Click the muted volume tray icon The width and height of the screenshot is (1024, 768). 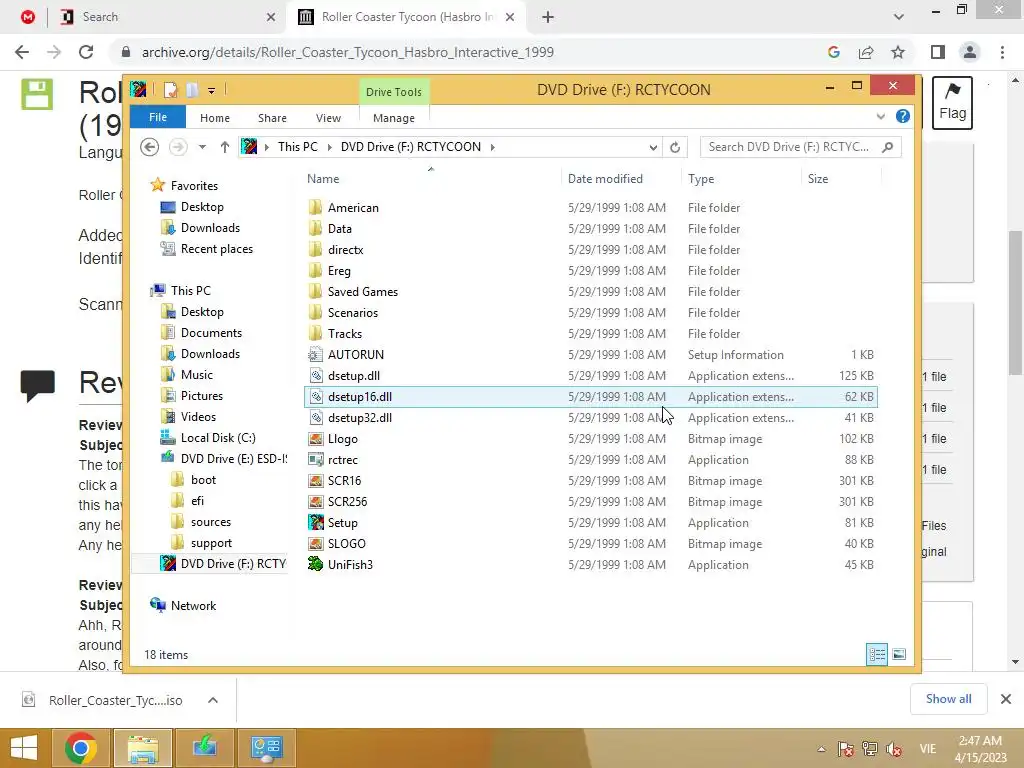click(x=894, y=748)
